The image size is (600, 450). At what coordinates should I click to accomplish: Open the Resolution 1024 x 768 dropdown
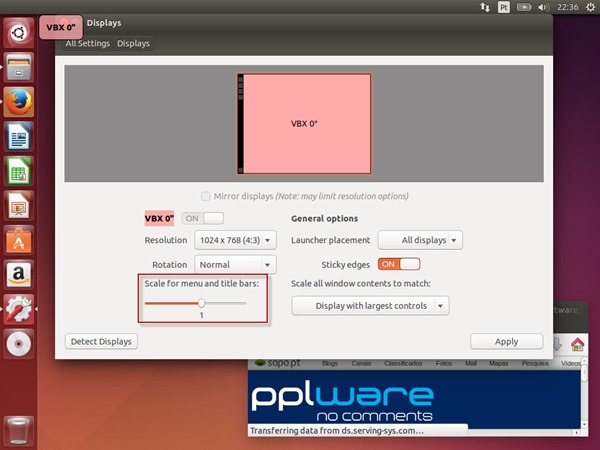235,240
